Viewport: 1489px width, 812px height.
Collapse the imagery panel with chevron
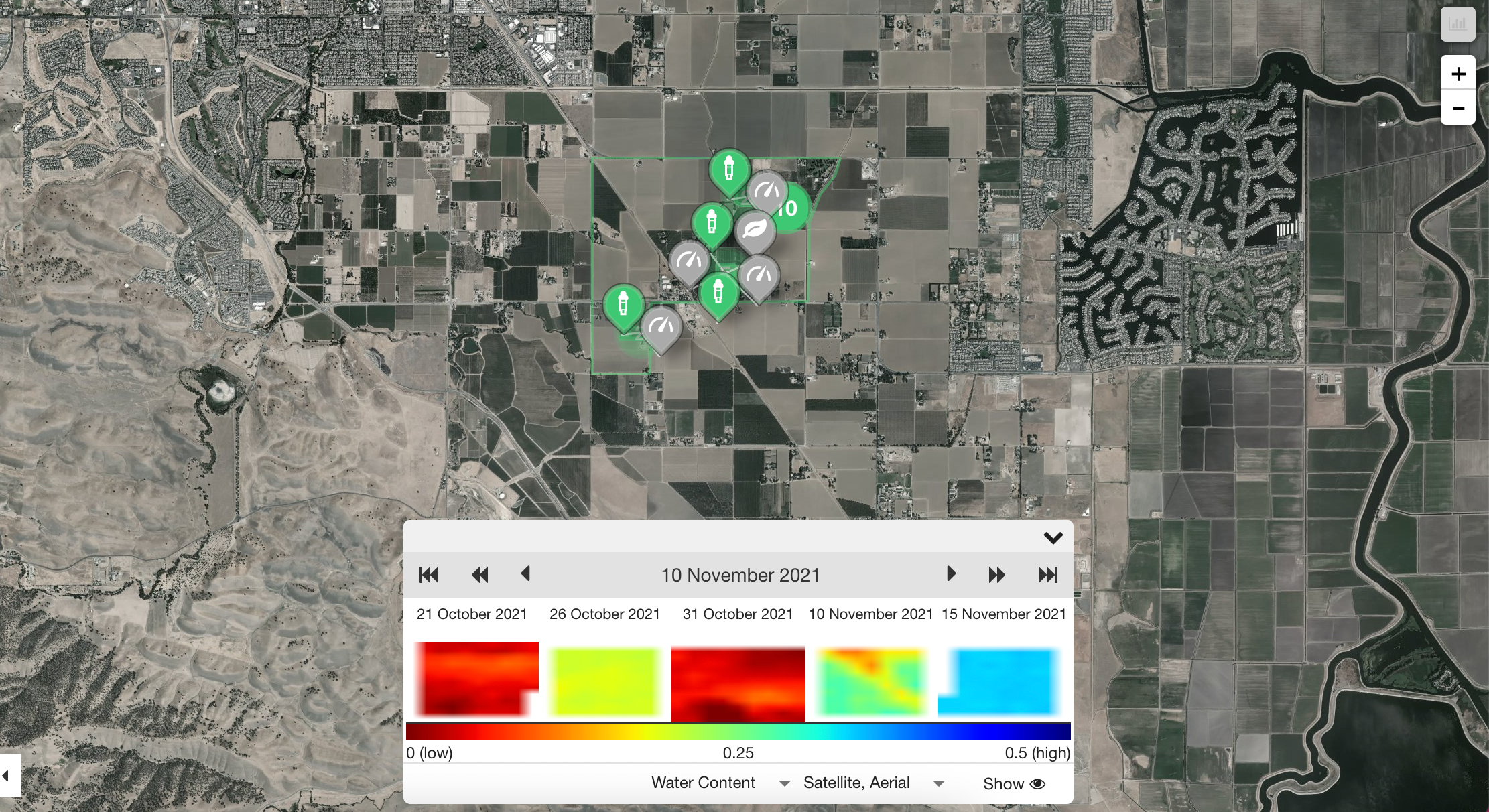pos(1053,538)
